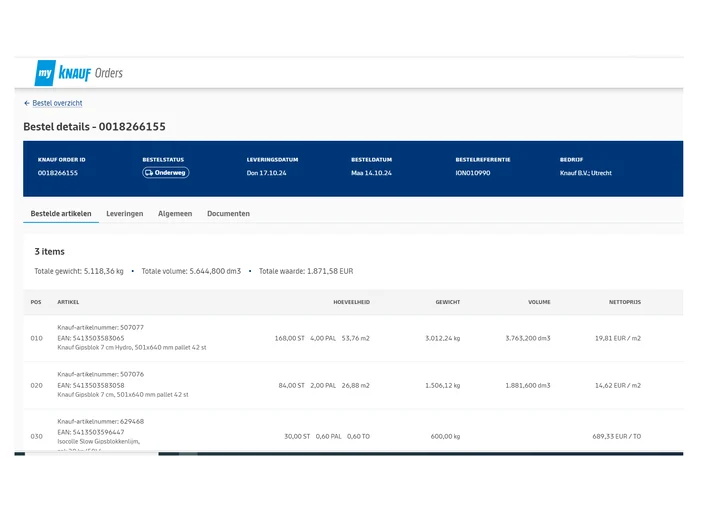The width and height of the screenshot is (704, 528).
Task: Click the order reference ION010990
Action: [x=473, y=173]
